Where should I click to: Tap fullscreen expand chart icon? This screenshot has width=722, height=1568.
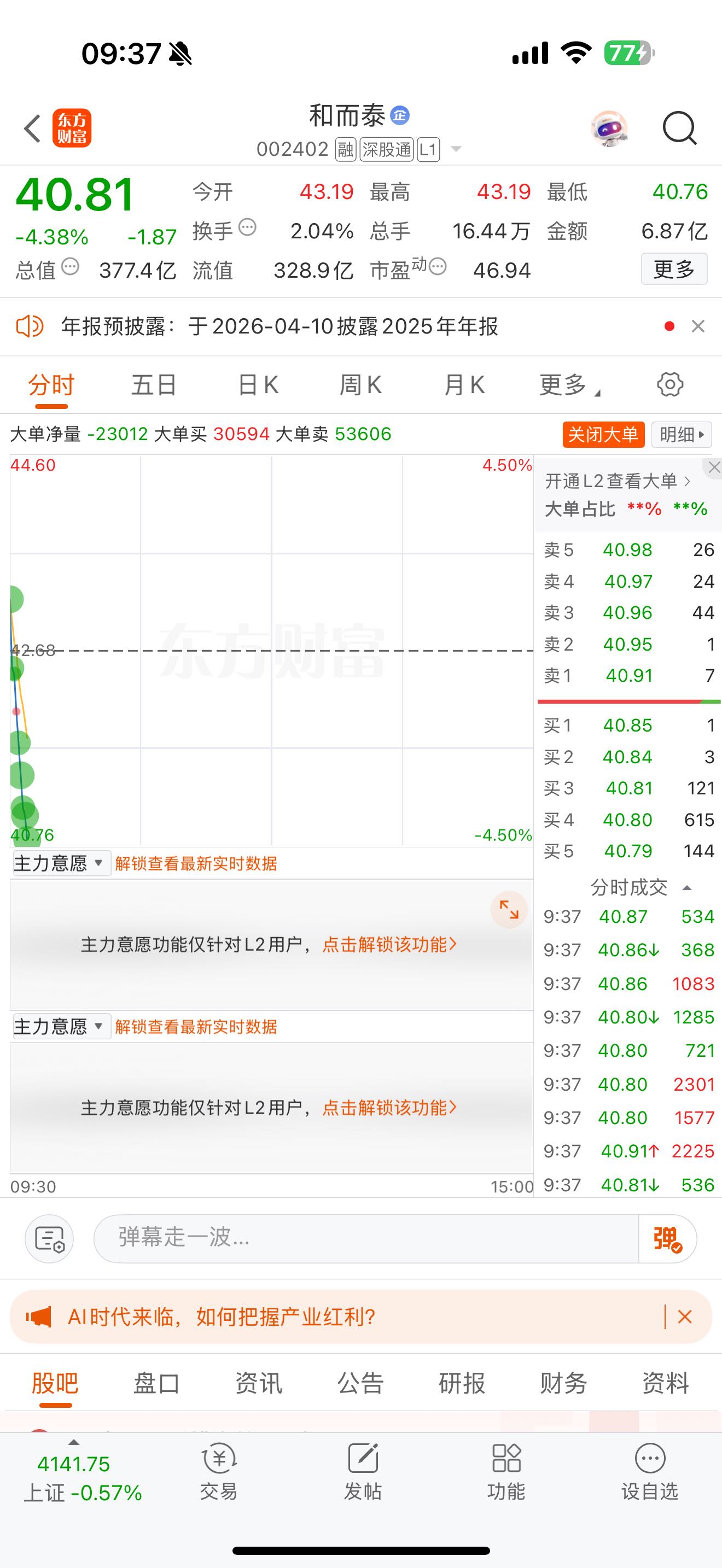pyautogui.click(x=509, y=910)
